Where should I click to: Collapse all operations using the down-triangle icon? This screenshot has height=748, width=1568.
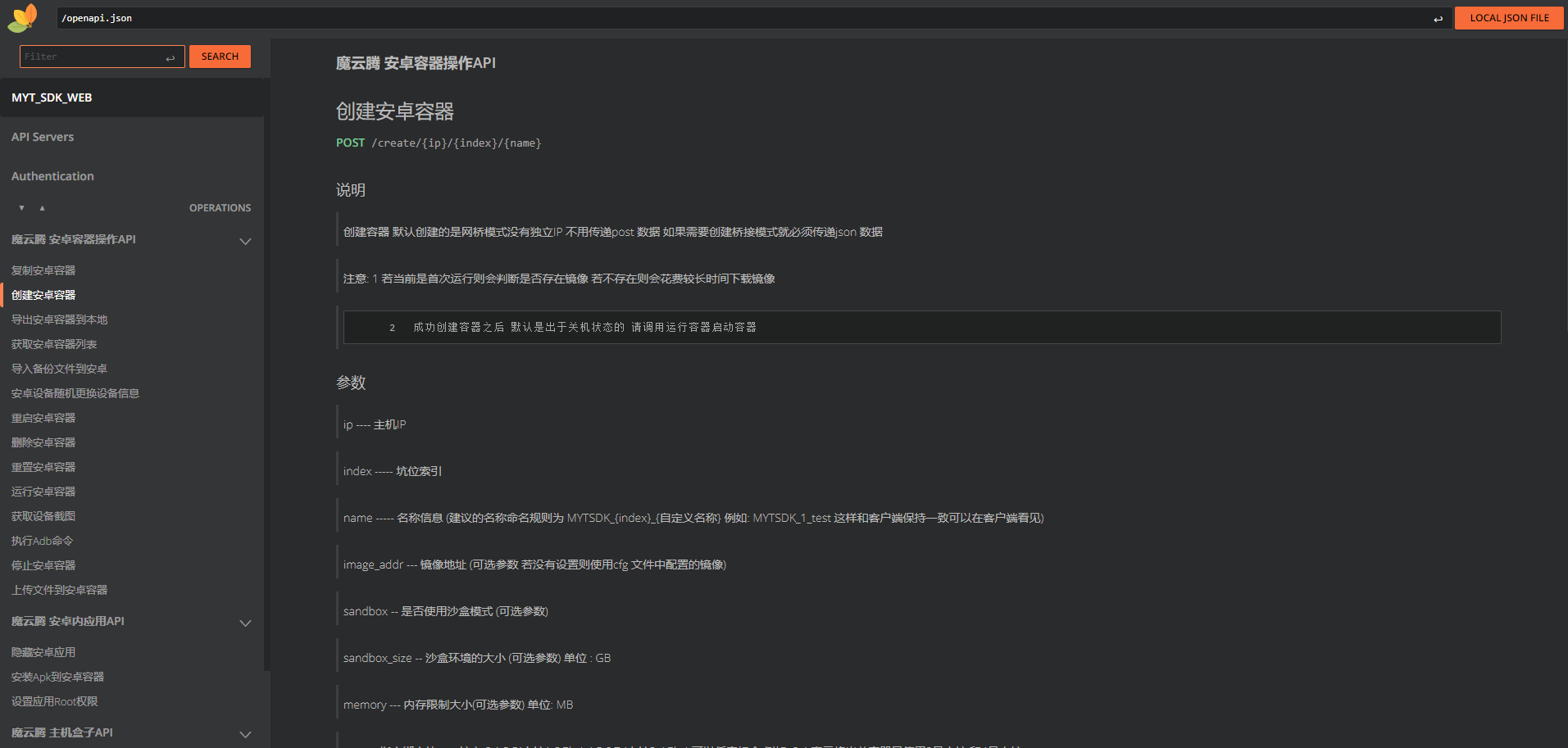click(20, 207)
